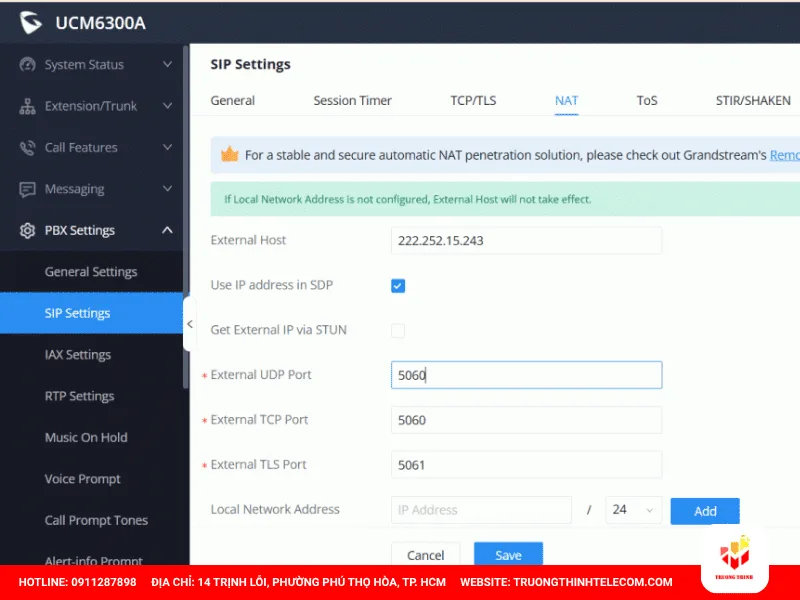Click the PBX Settings gear icon
800x600 pixels.
(27, 231)
